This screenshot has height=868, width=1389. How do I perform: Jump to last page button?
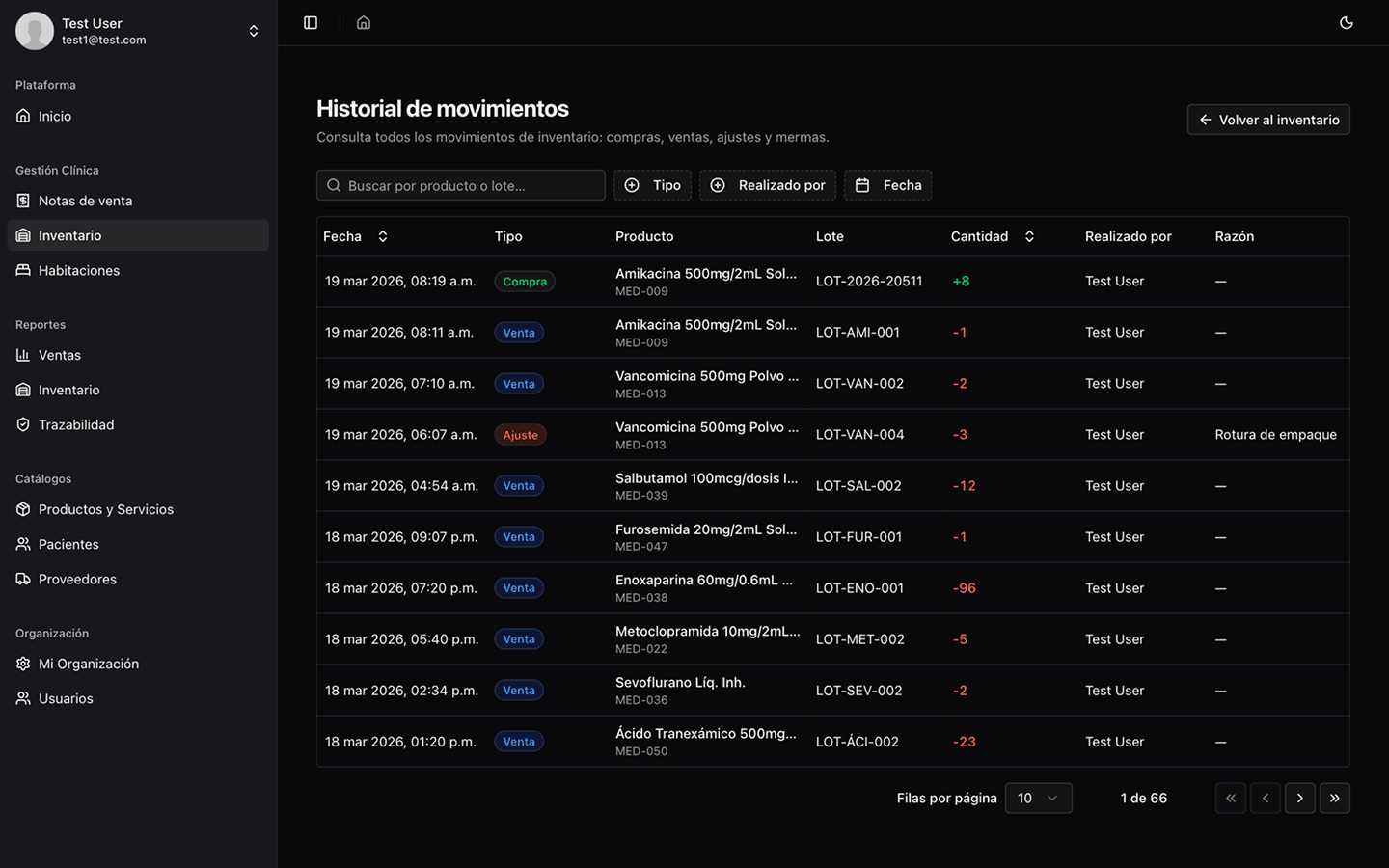tap(1334, 798)
